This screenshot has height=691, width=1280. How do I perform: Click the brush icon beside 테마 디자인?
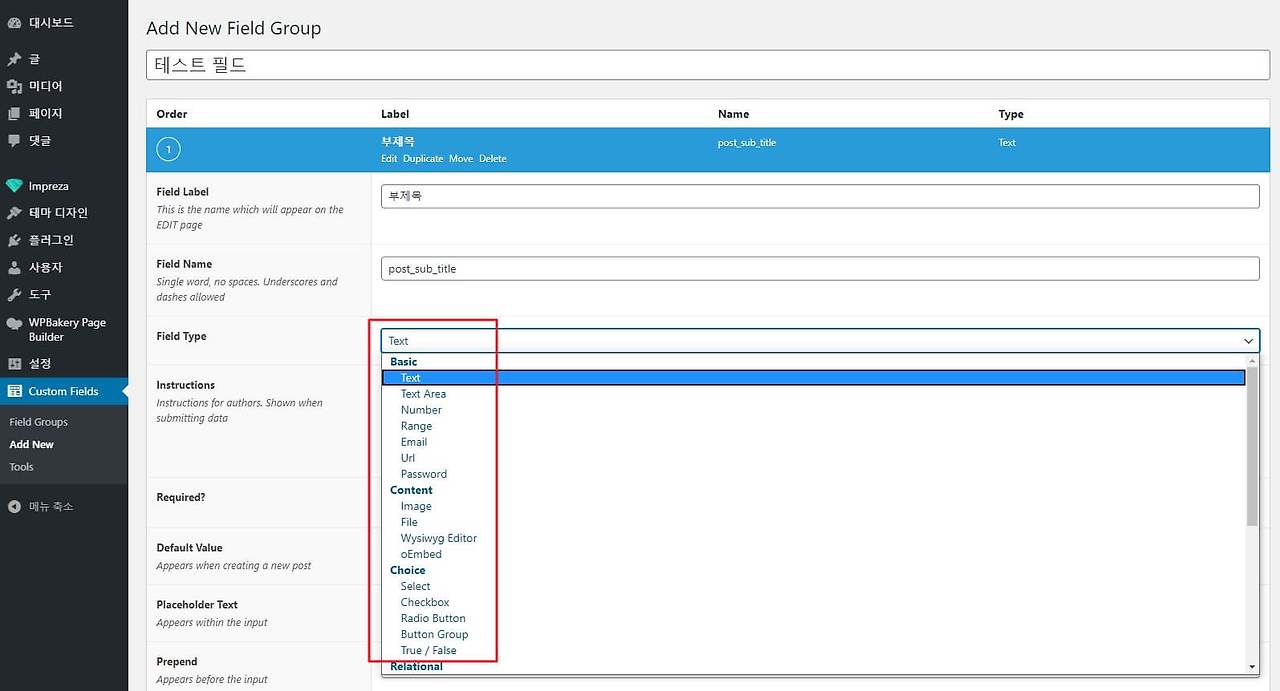click(x=14, y=213)
